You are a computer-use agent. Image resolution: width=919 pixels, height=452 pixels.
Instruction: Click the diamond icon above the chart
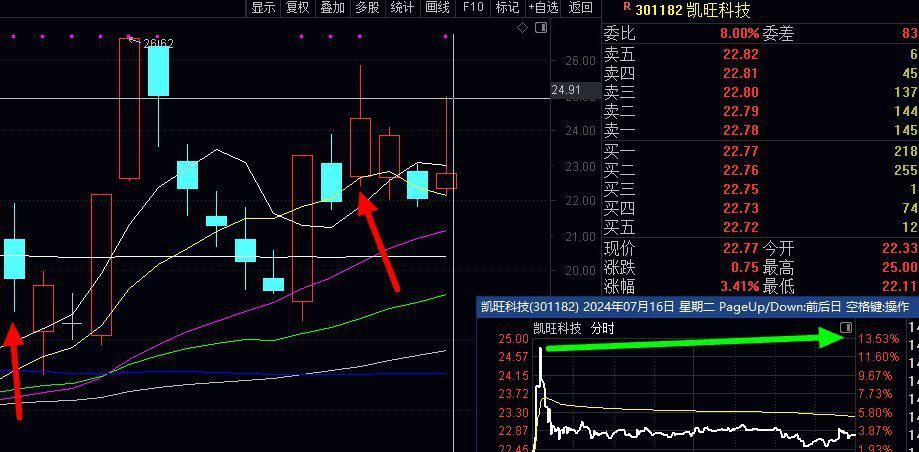point(522,28)
